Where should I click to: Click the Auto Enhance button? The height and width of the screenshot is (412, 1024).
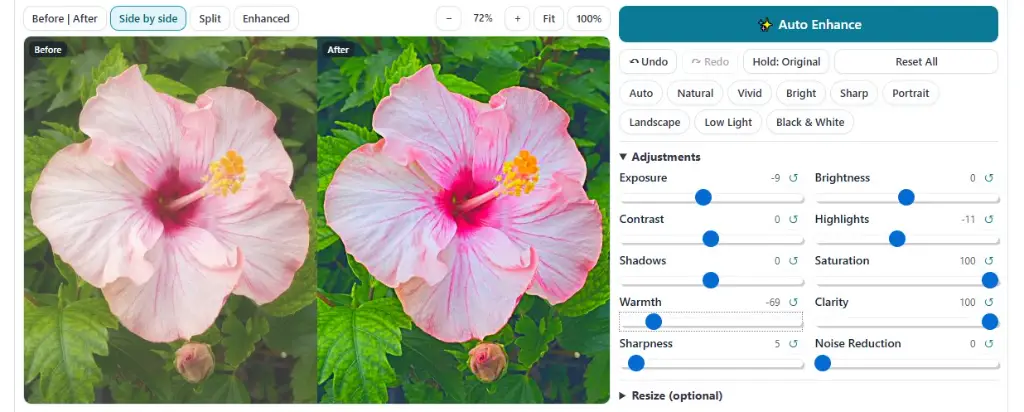click(x=808, y=24)
